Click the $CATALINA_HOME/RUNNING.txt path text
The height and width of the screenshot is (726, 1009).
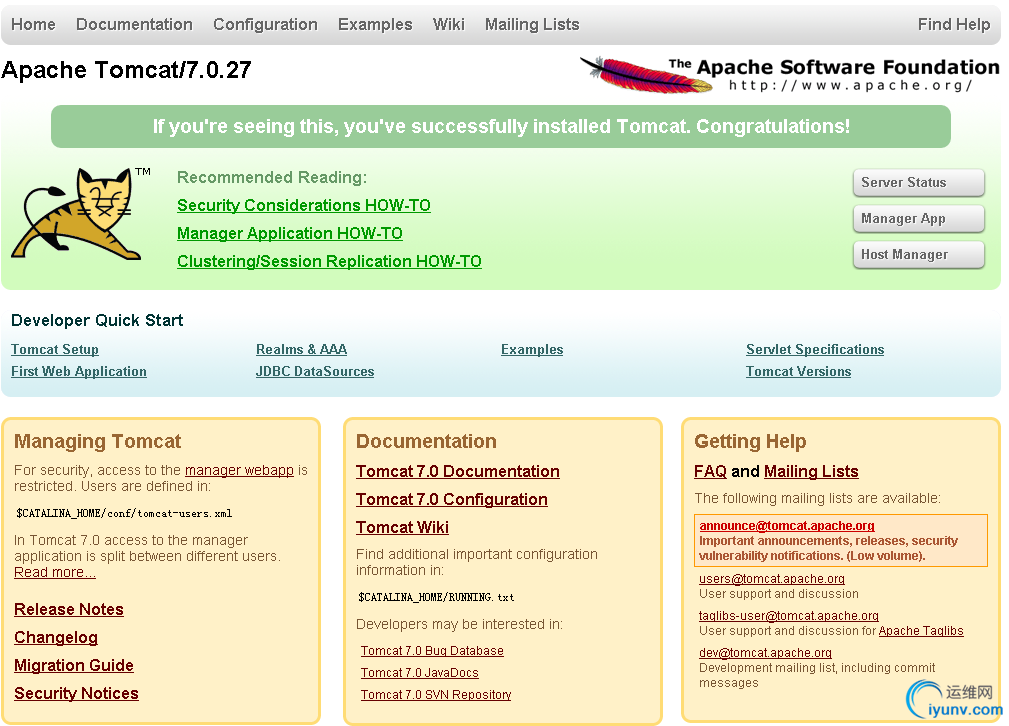(436, 597)
